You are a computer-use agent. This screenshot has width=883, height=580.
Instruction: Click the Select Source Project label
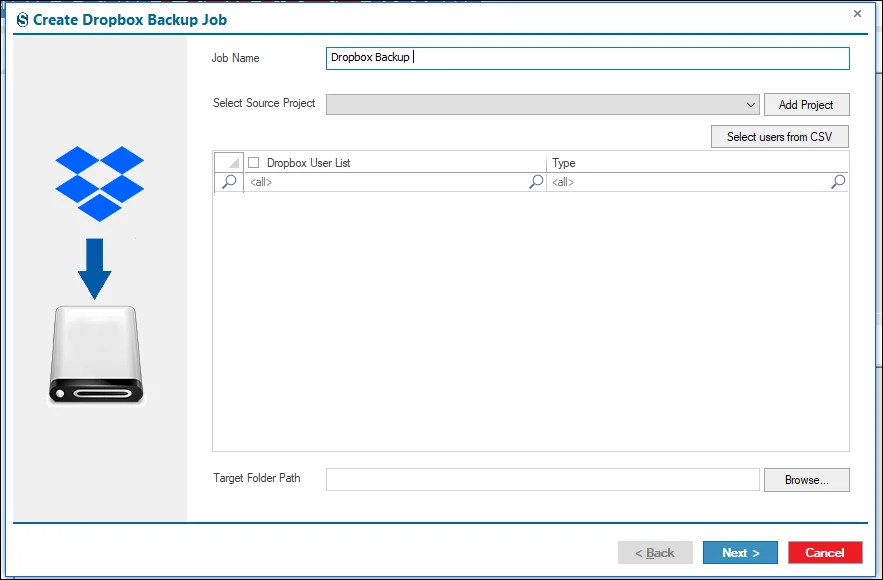coord(264,103)
